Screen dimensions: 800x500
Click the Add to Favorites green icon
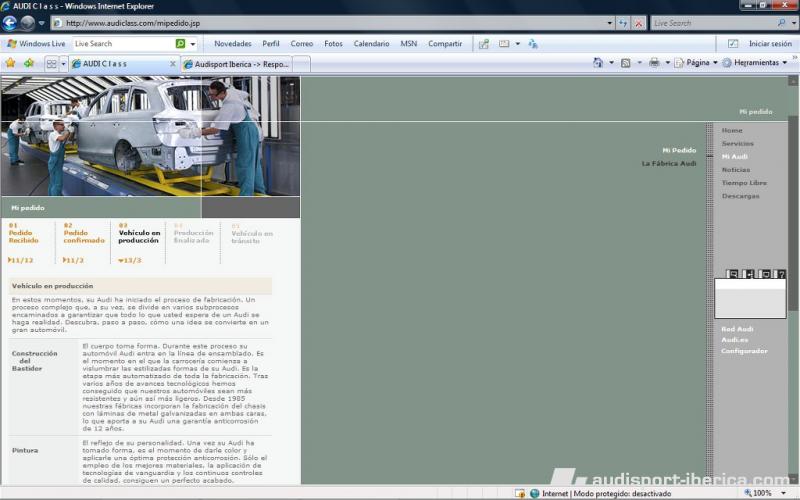click(x=29, y=63)
